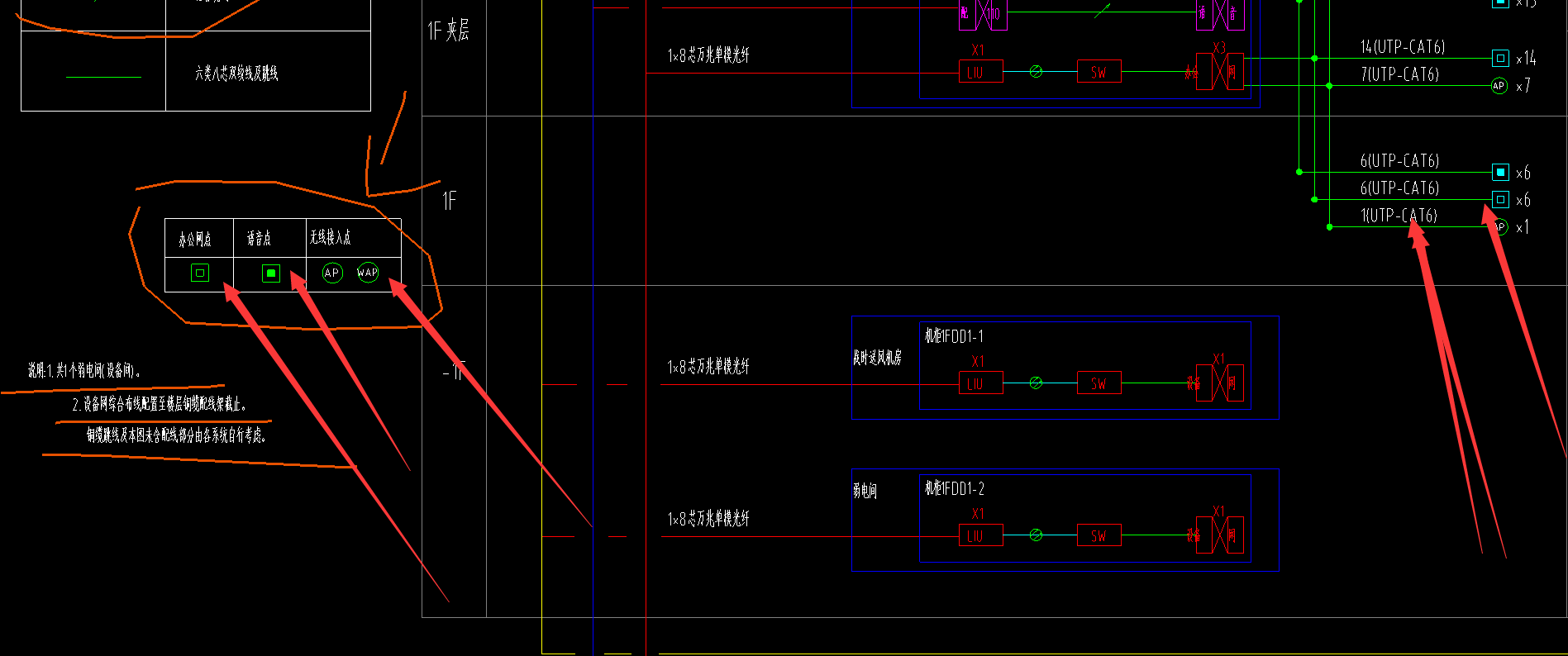Viewport: 1568px width, 656px height.
Task: Click red X1 label above LIU in 机柜1FDD1-2
Action: tap(979, 514)
